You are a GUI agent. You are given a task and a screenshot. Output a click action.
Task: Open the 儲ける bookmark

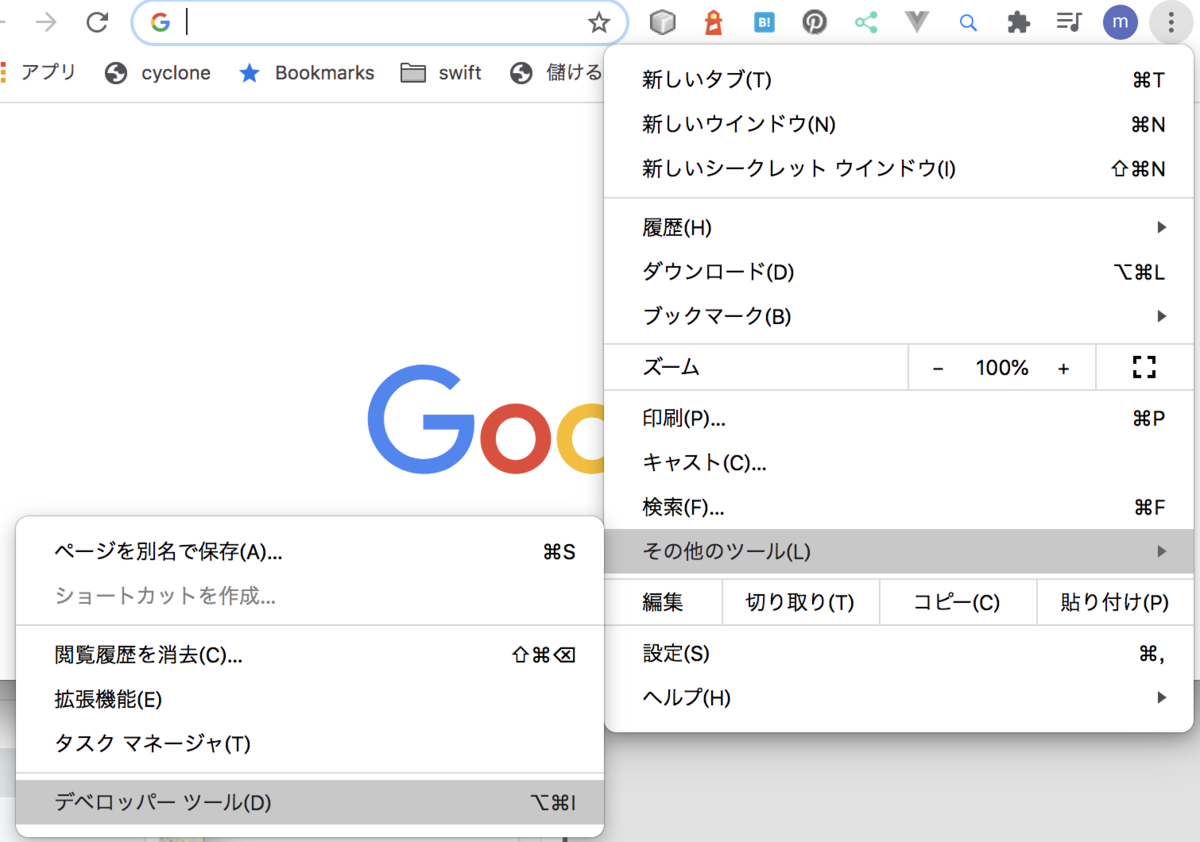click(556, 72)
